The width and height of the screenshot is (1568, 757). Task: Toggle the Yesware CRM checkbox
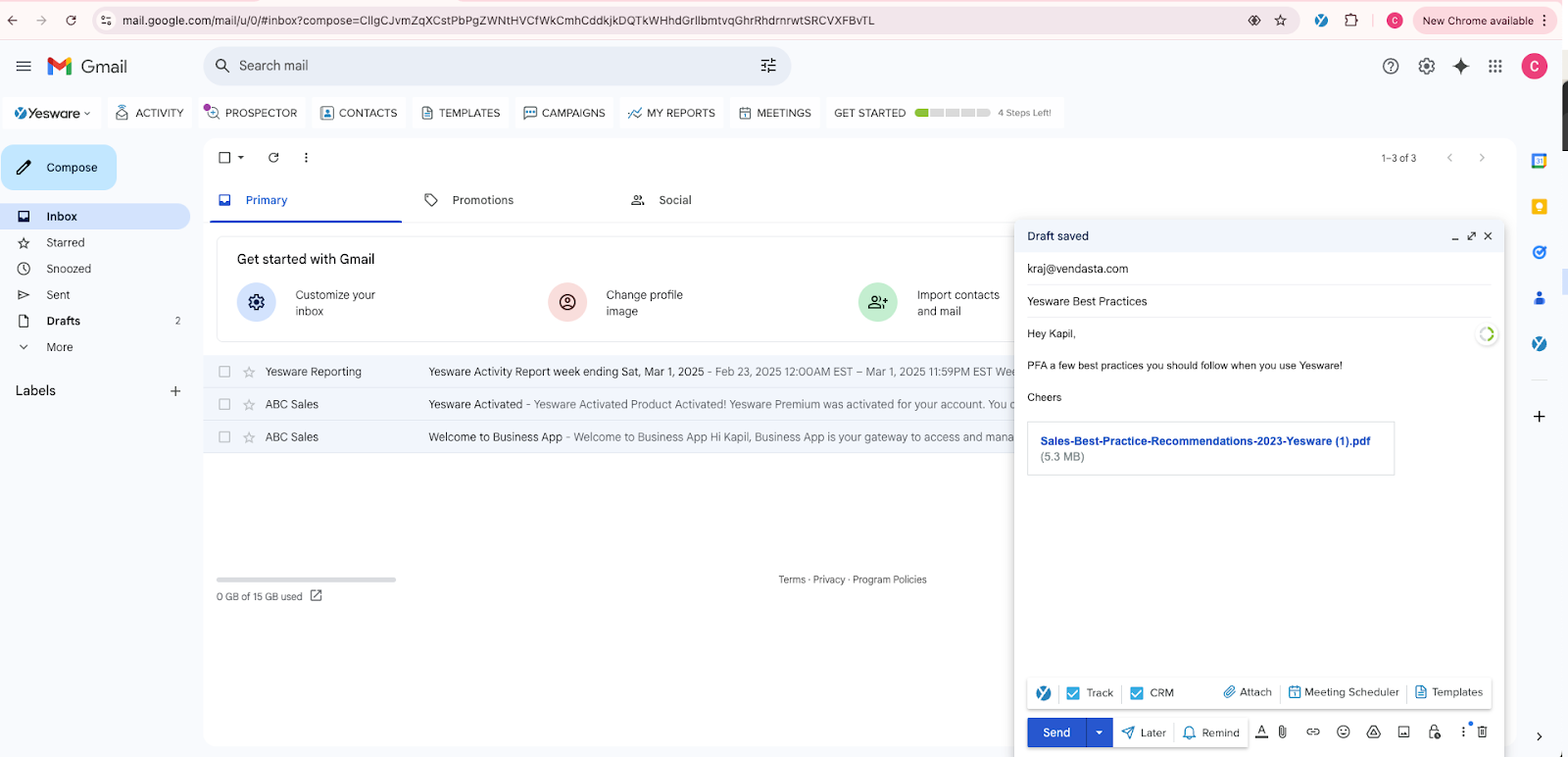coord(1137,693)
